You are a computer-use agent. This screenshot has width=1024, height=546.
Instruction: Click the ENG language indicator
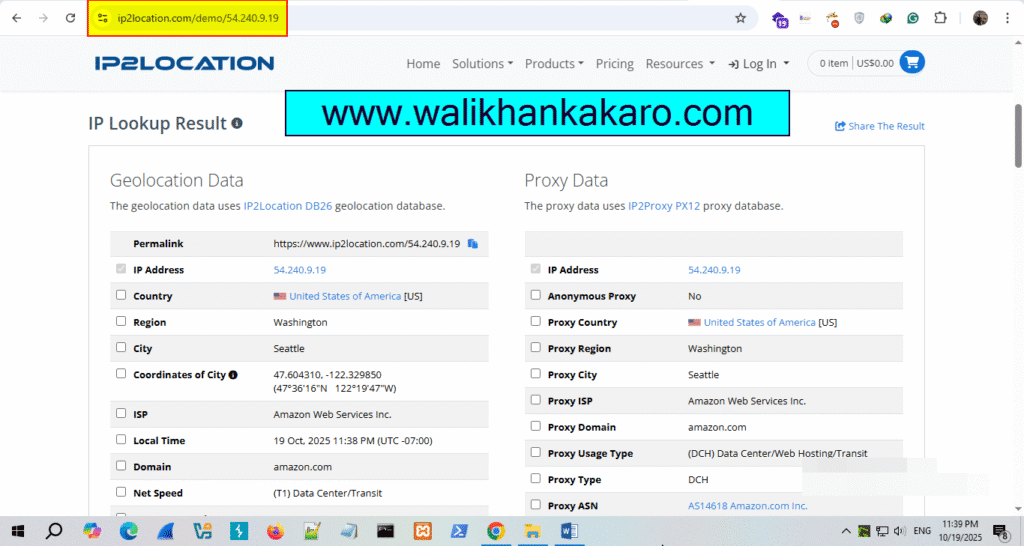922,531
